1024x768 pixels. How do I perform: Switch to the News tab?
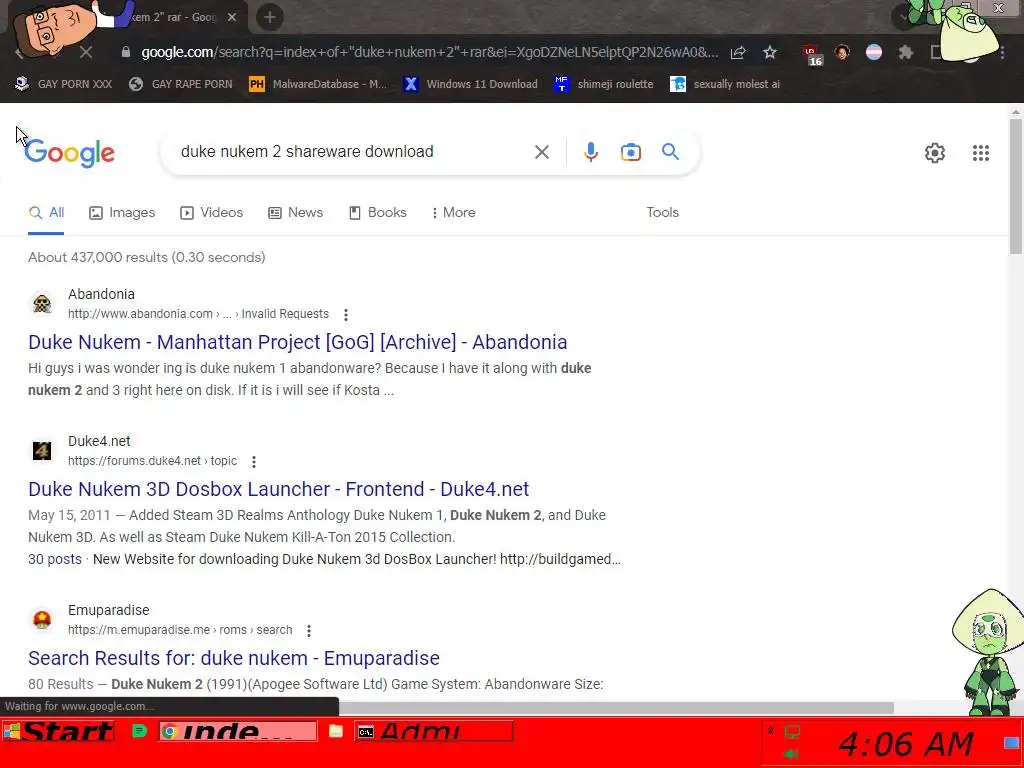[295, 213]
